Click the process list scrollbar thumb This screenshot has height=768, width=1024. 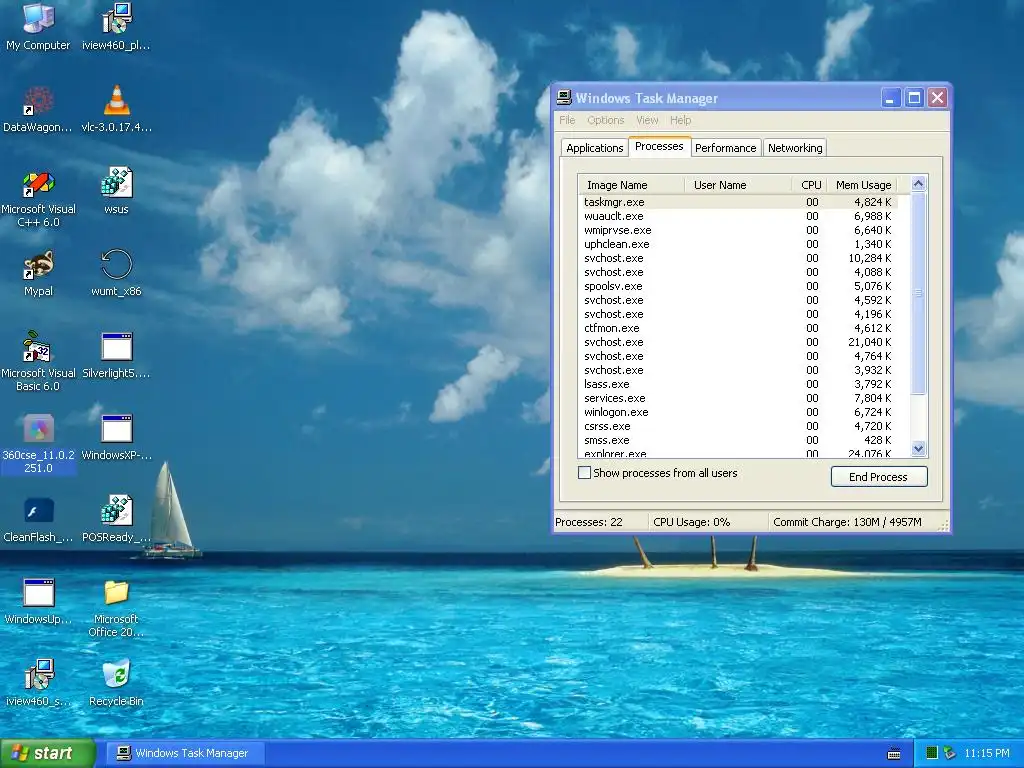918,293
